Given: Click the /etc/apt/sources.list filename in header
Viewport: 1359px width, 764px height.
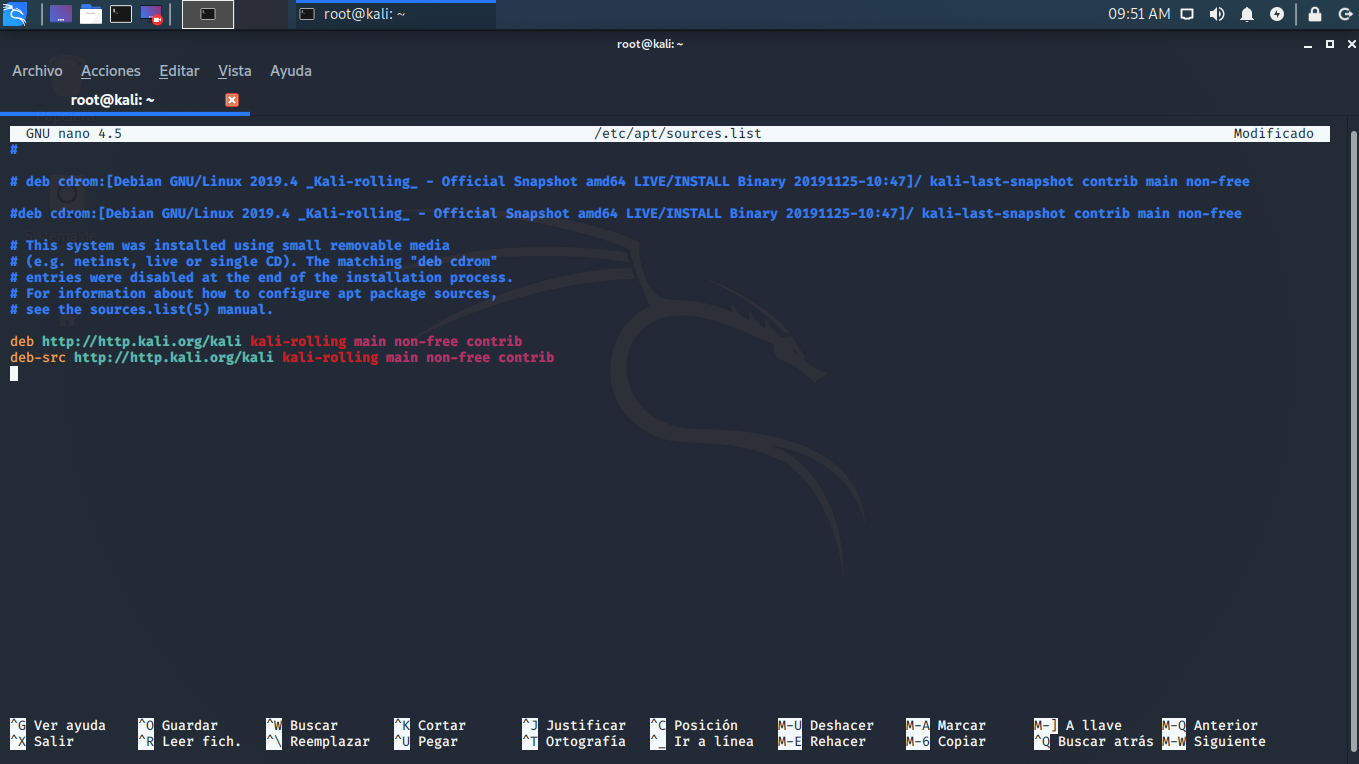Looking at the screenshot, I should (678, 133).
